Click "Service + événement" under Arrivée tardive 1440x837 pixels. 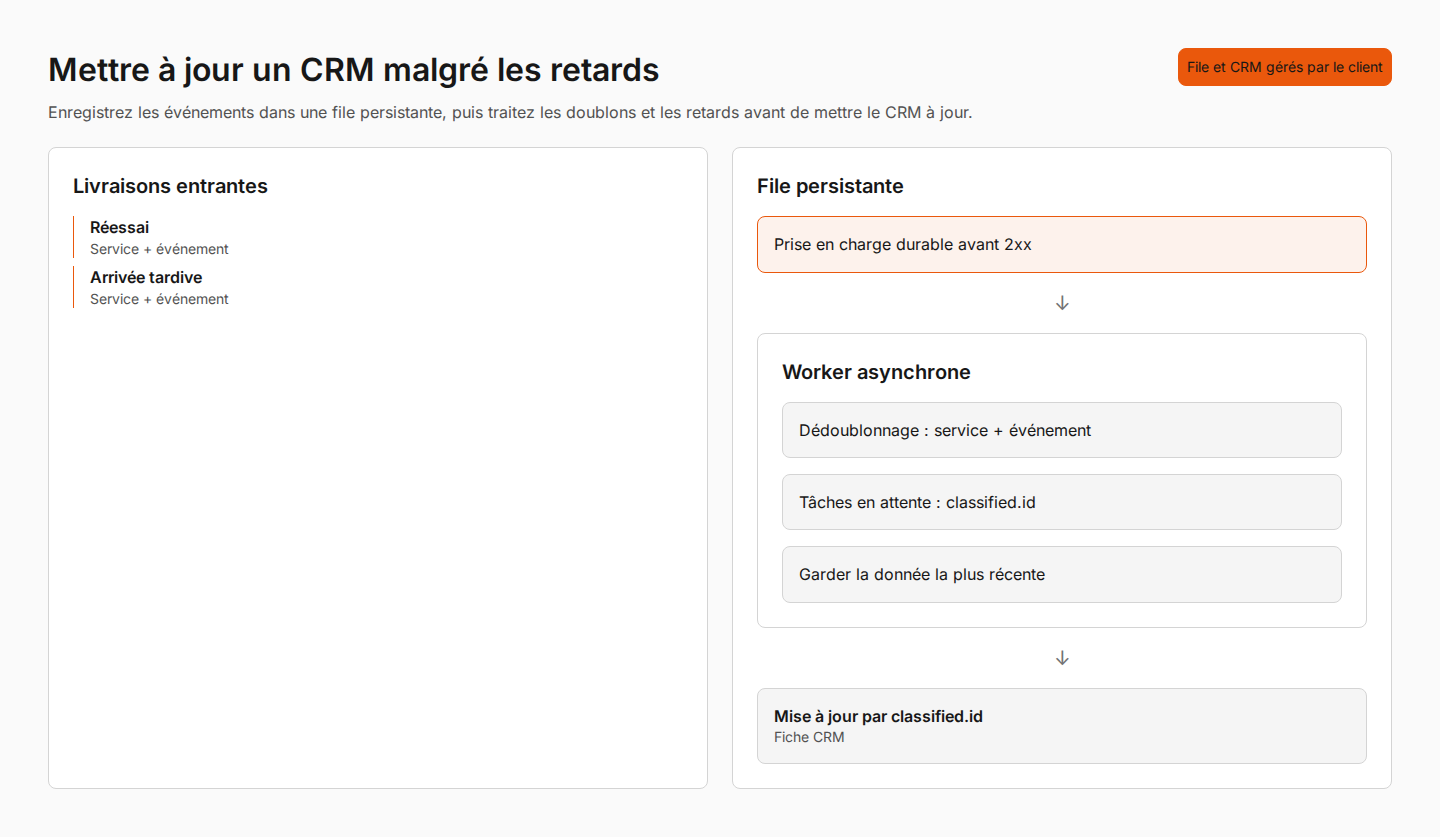pos(159,299)
